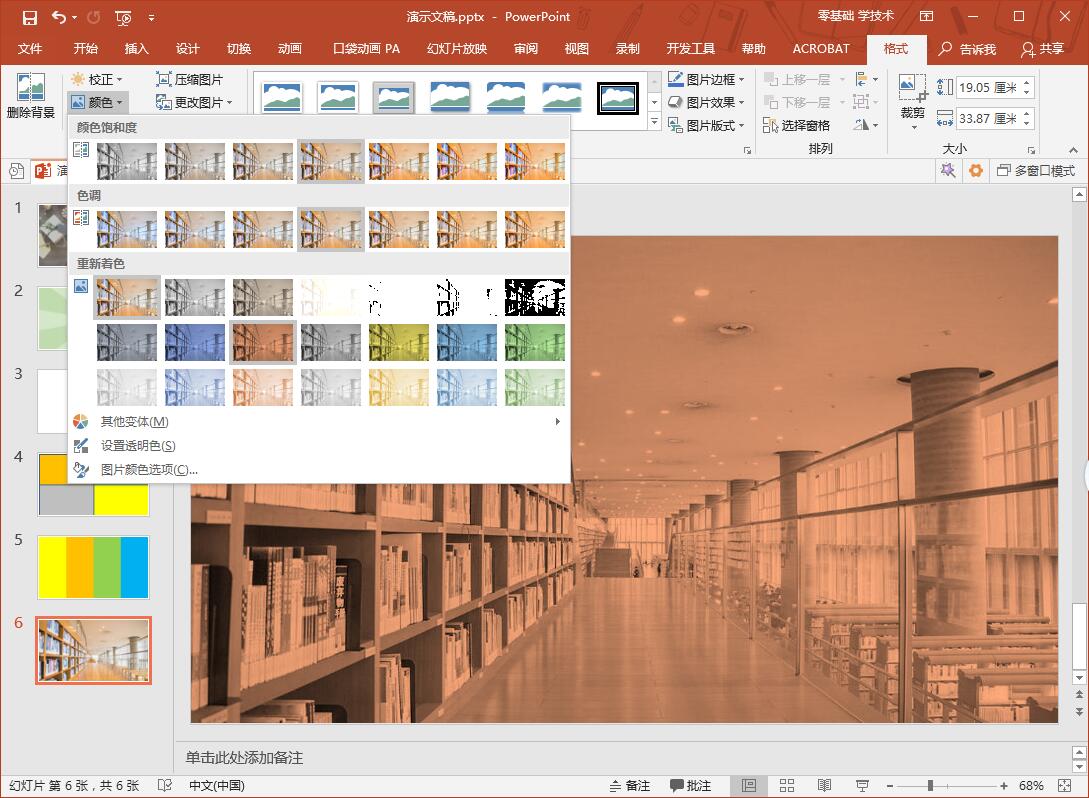This screenshot has width=1089, height=798.
Task: Click the Save icon in quick access toolbar
Action: (x=29, y=17)
